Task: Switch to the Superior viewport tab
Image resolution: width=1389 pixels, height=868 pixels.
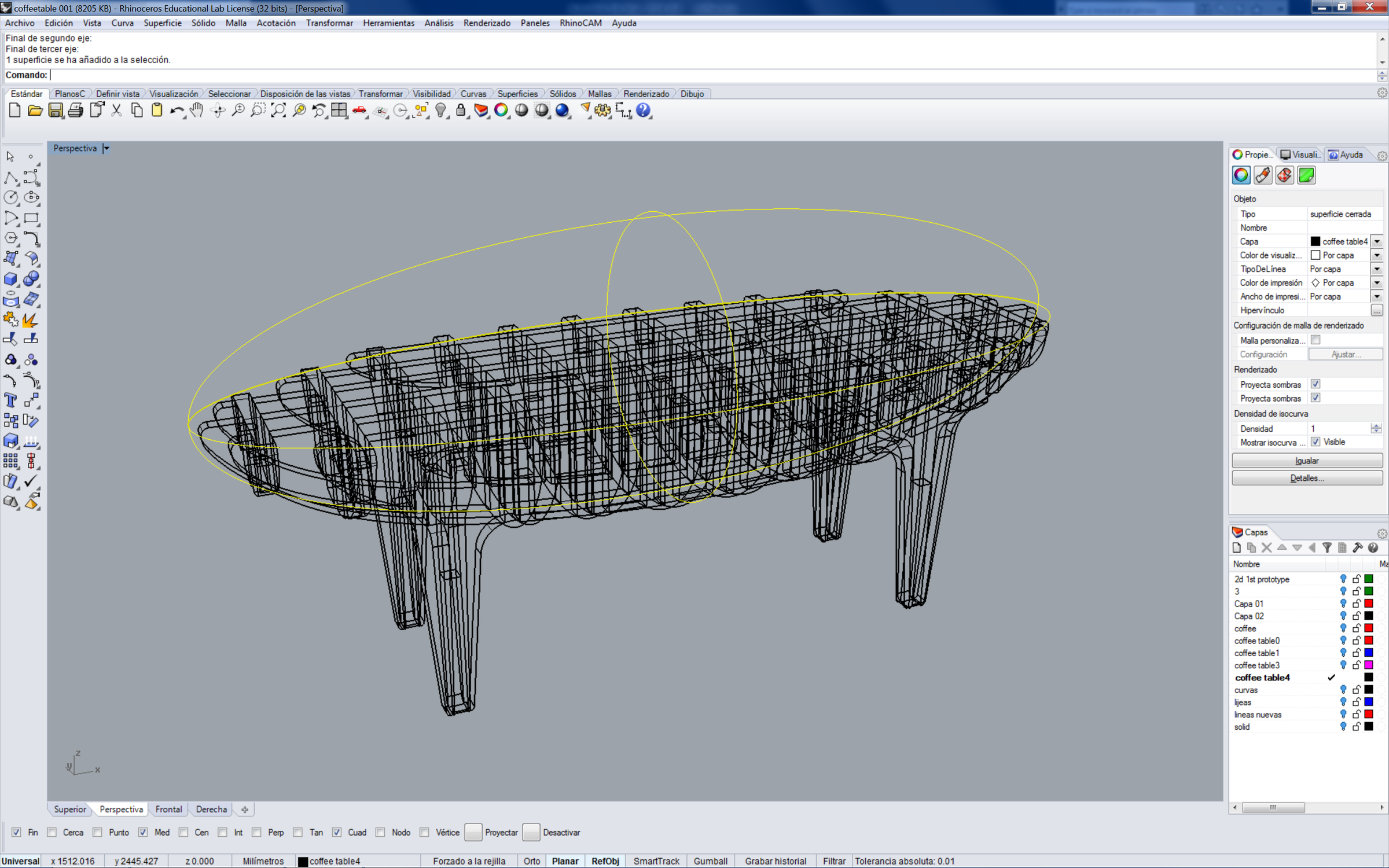Action: point(69,809)
